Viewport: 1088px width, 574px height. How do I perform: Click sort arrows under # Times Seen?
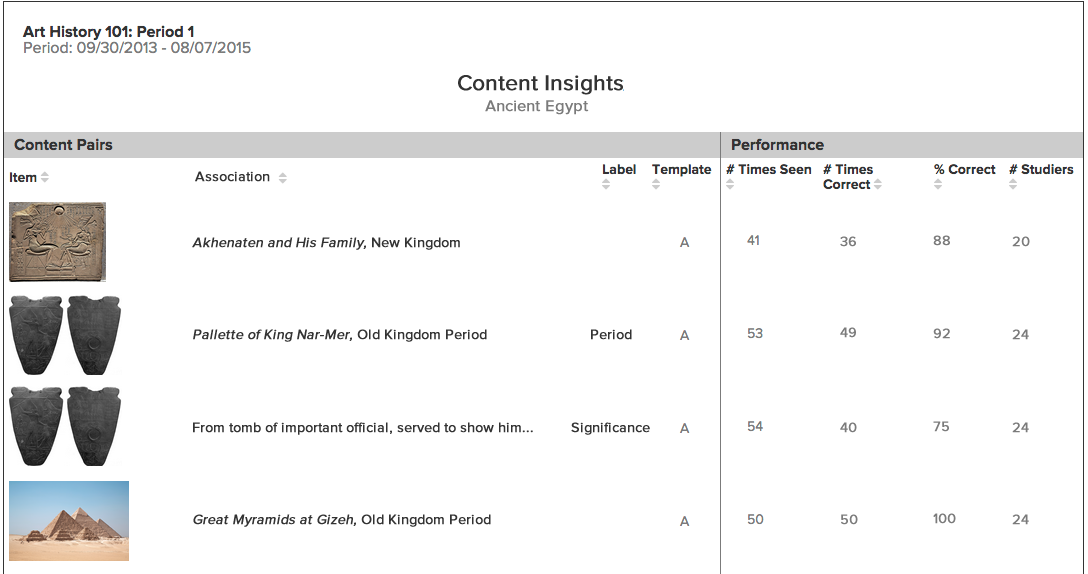click(x=730, y=185)
